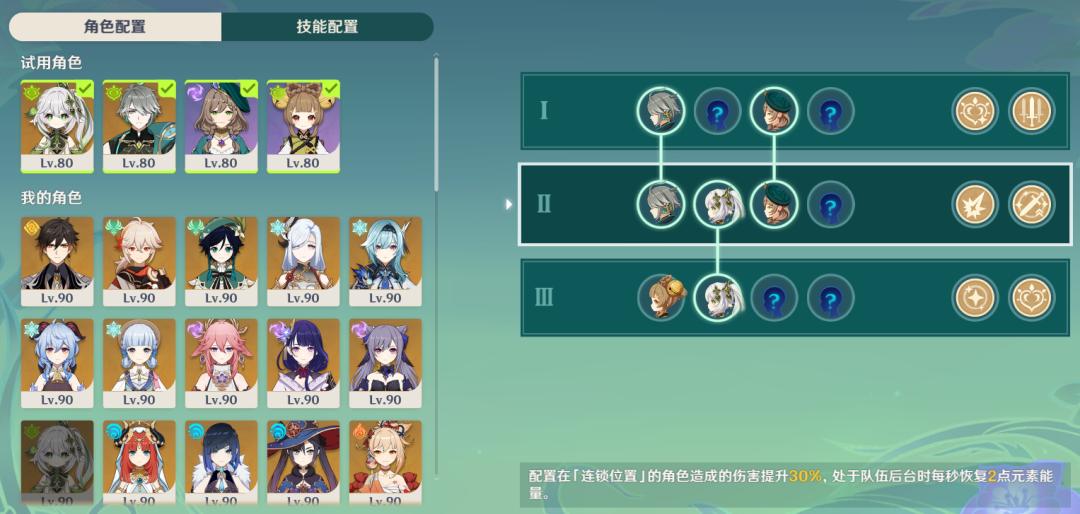
Task: Select the row III team panel
Action: [x=796, y=298]
